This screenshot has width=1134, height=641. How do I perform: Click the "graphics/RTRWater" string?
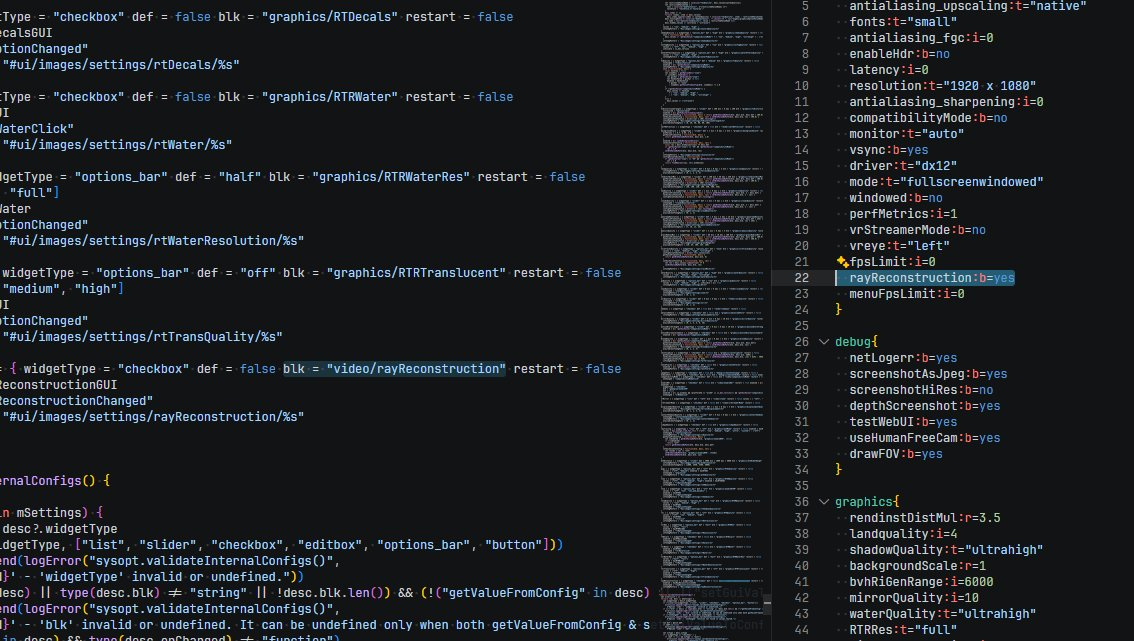click(329, 97)
